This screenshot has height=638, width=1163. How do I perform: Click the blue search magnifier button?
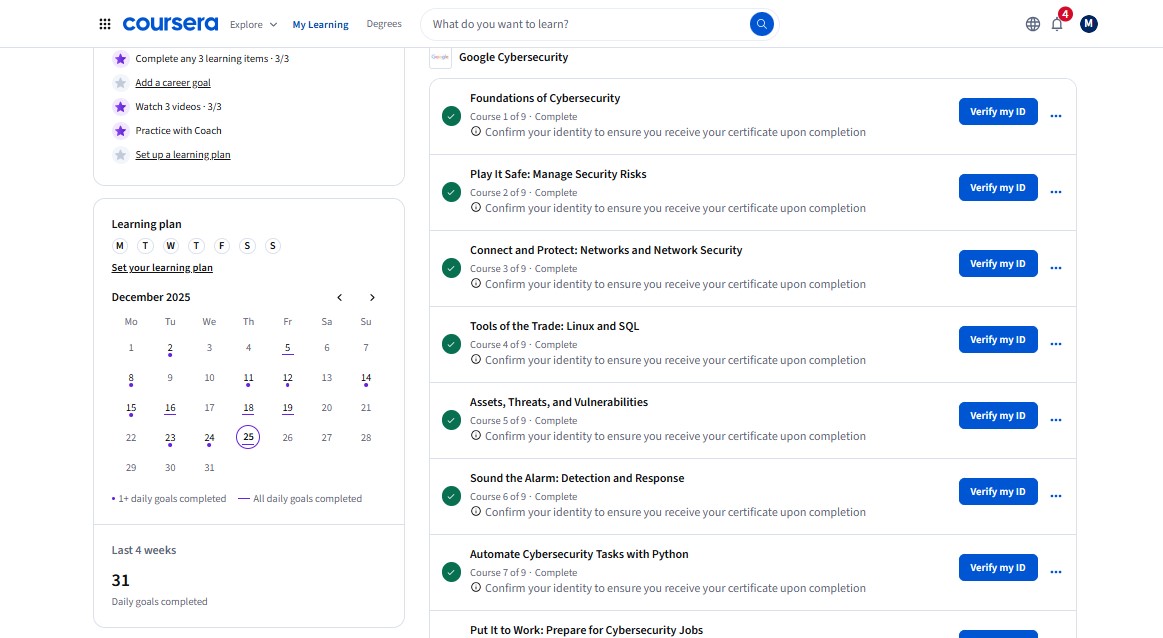tap(761, 24)
